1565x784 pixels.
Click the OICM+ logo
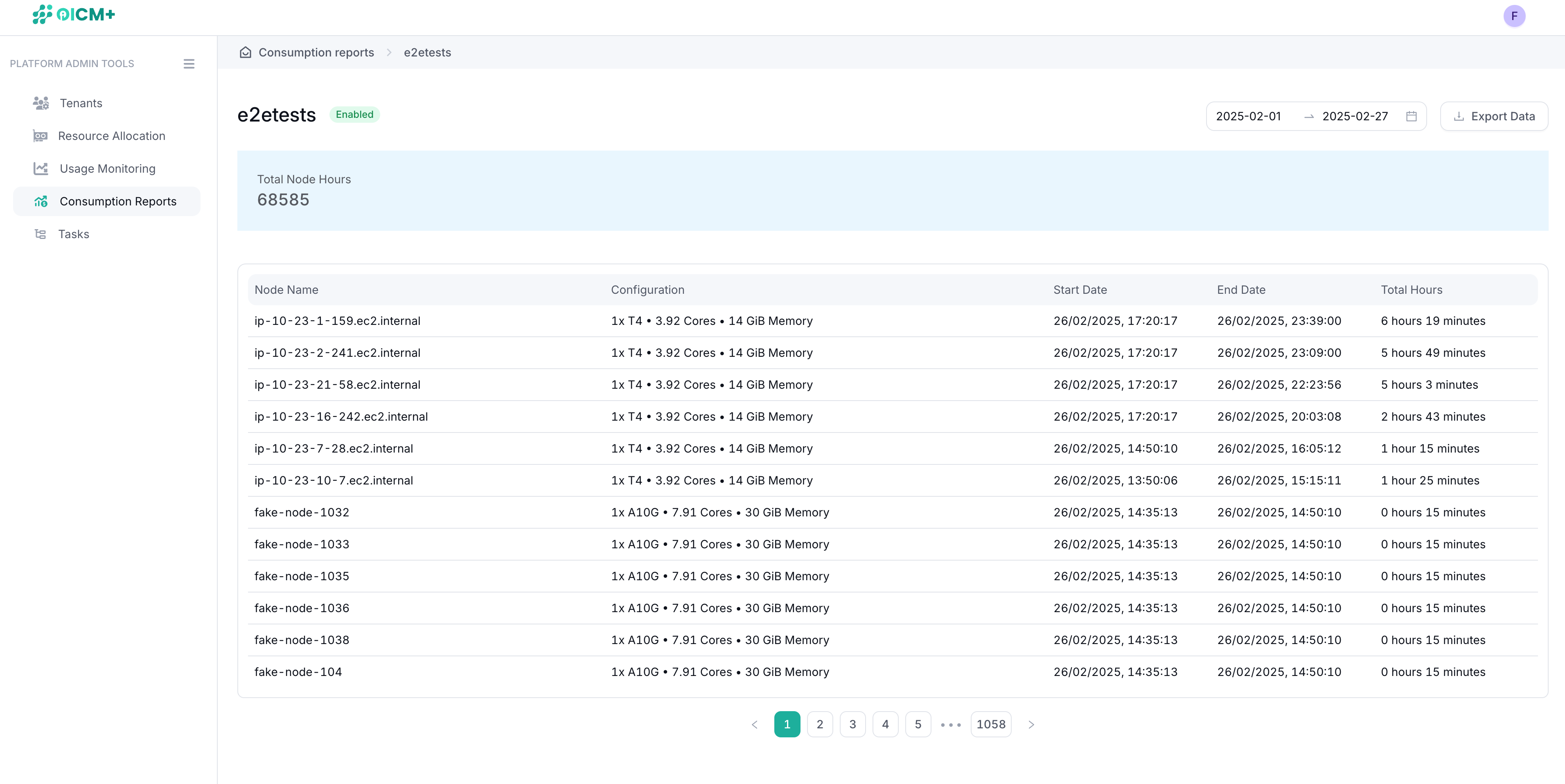(74, 15)
